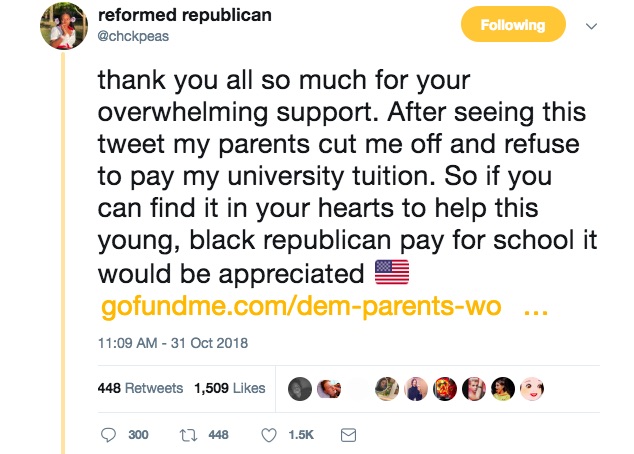Viewport: 634px width, 454px height.
Task: Expand the tweet options chevron menu
Action: [x=590, y=26]
